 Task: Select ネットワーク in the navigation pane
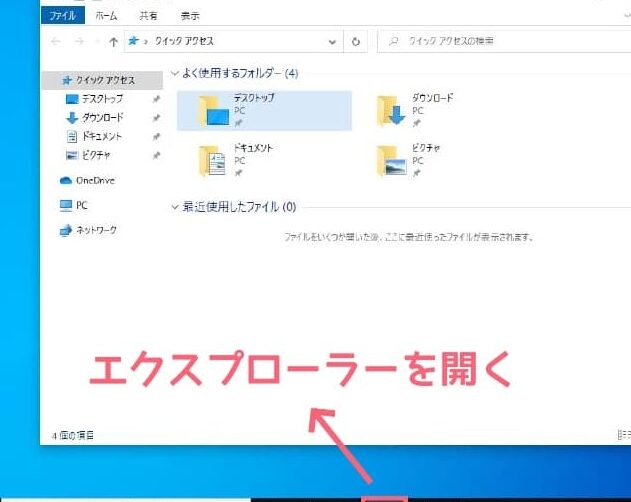(x=96, y=230)
